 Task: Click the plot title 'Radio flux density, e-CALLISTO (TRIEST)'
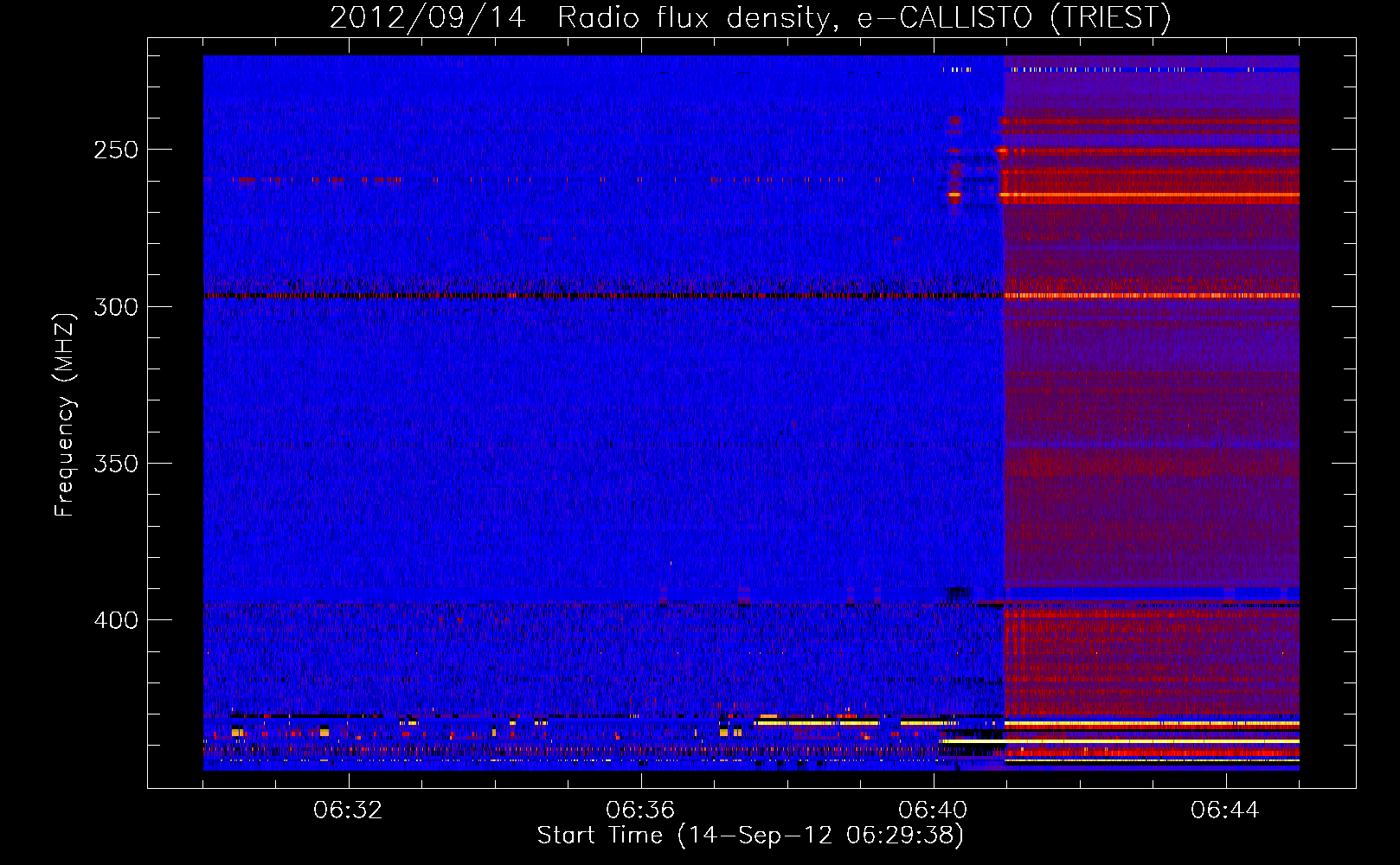tap(864, 17)
